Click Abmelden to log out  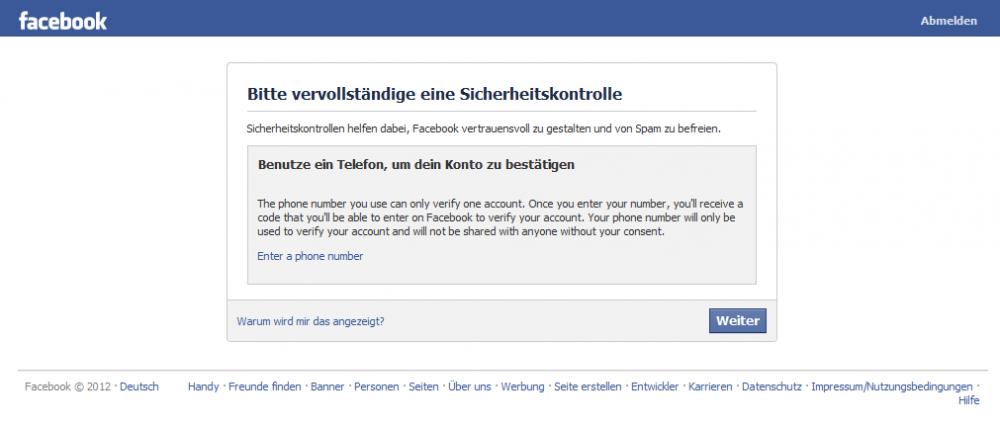click(948, 21)
